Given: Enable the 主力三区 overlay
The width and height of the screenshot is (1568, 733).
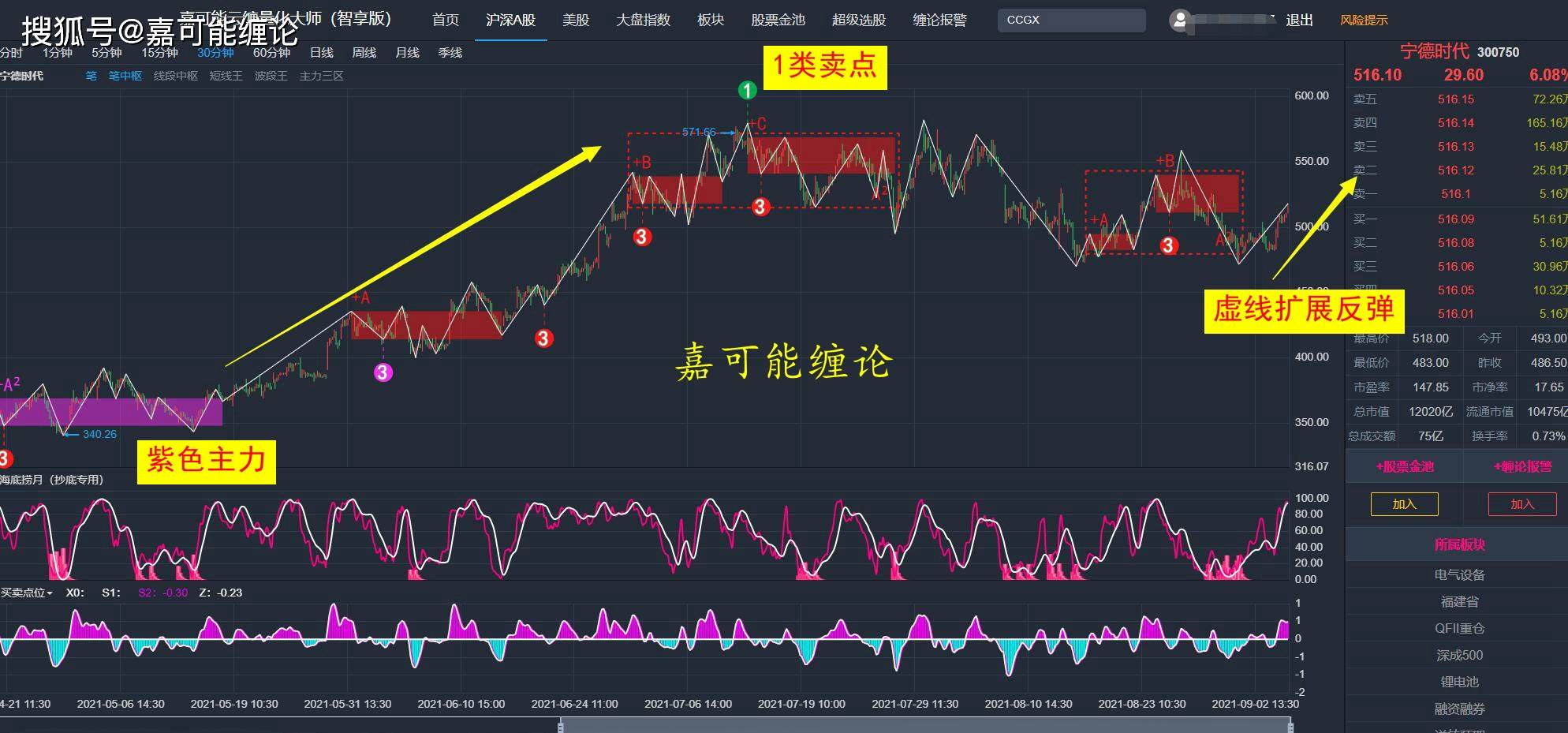Looking at the screenshot, I should coord(321,76).
